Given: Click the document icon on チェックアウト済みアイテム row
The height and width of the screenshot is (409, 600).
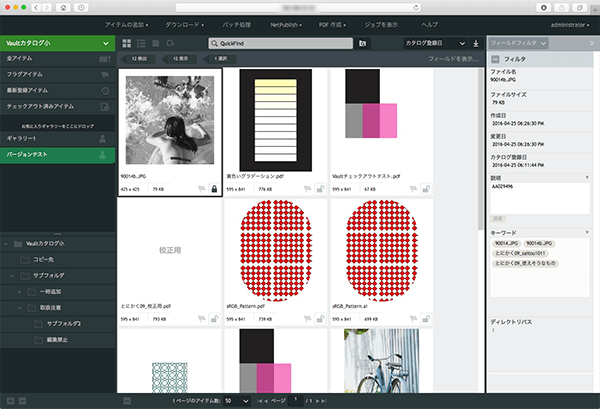Looking at the screenshot, I should pos(105,107).
